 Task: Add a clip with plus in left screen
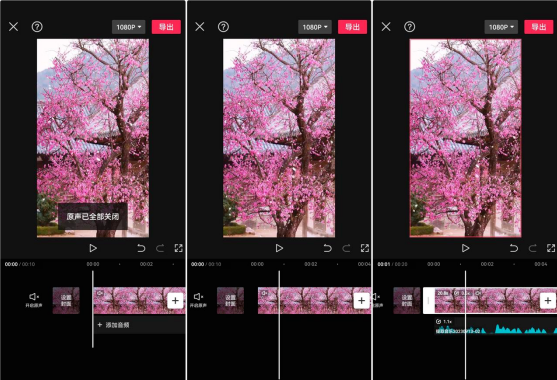[175, 301]
